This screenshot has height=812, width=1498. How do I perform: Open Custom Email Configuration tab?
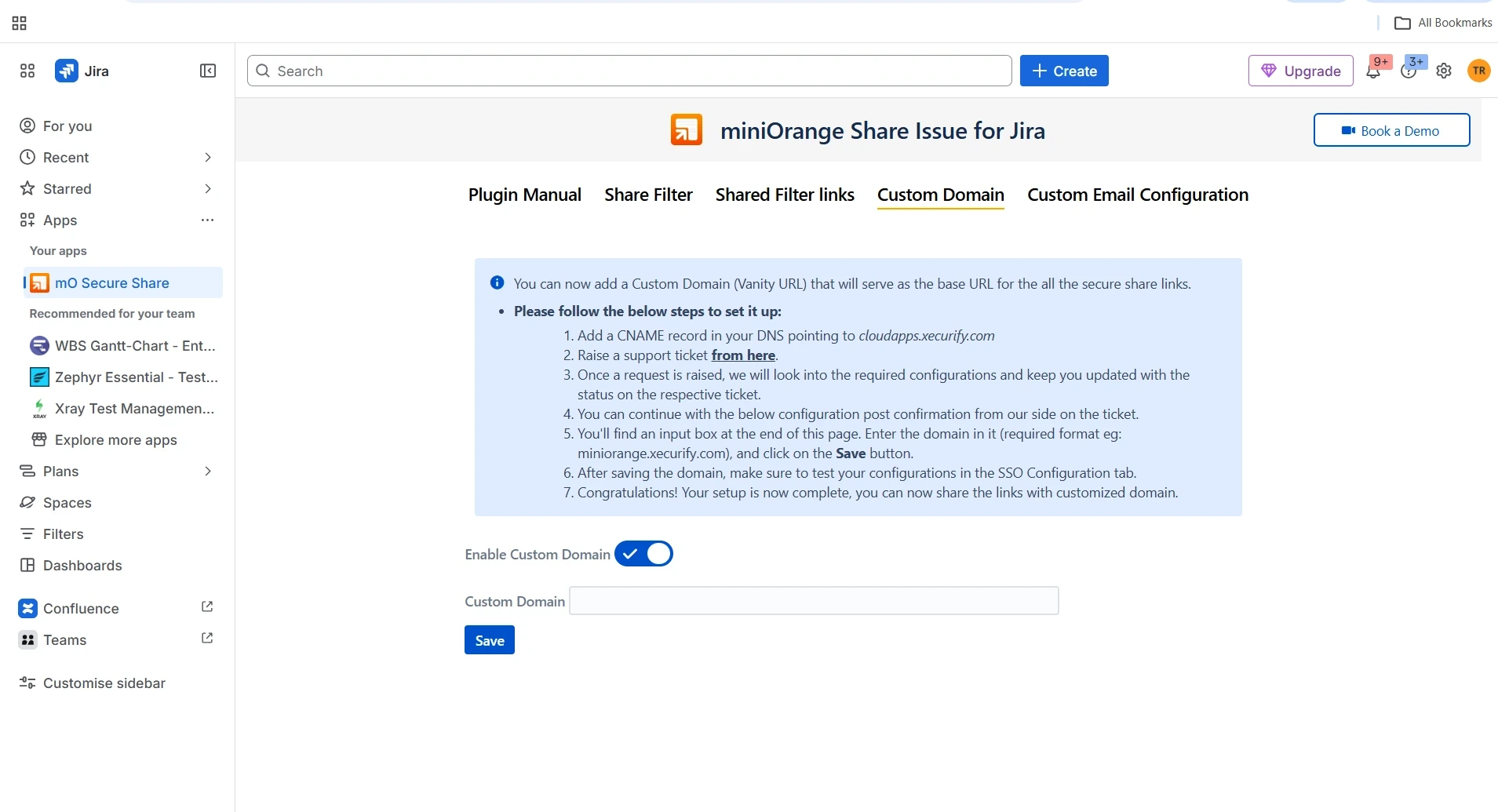[1138, 195]
